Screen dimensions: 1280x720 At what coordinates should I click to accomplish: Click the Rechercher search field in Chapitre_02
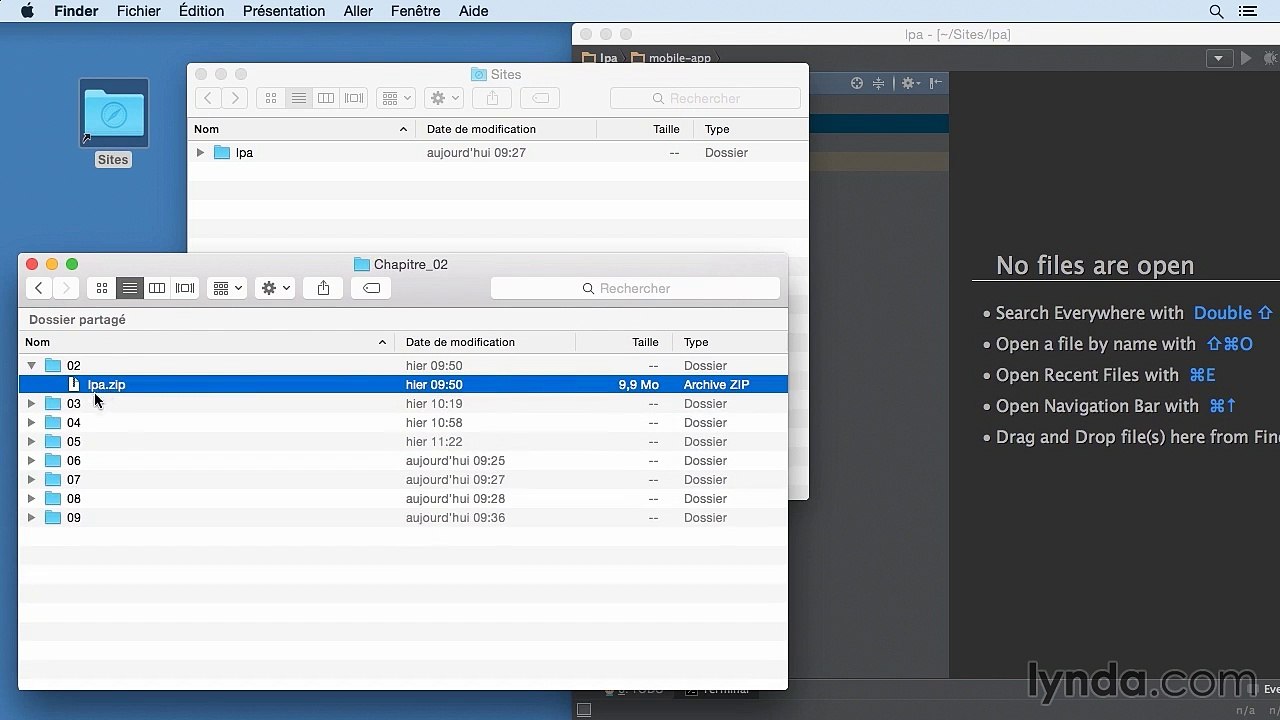click(x=635, y=288)
